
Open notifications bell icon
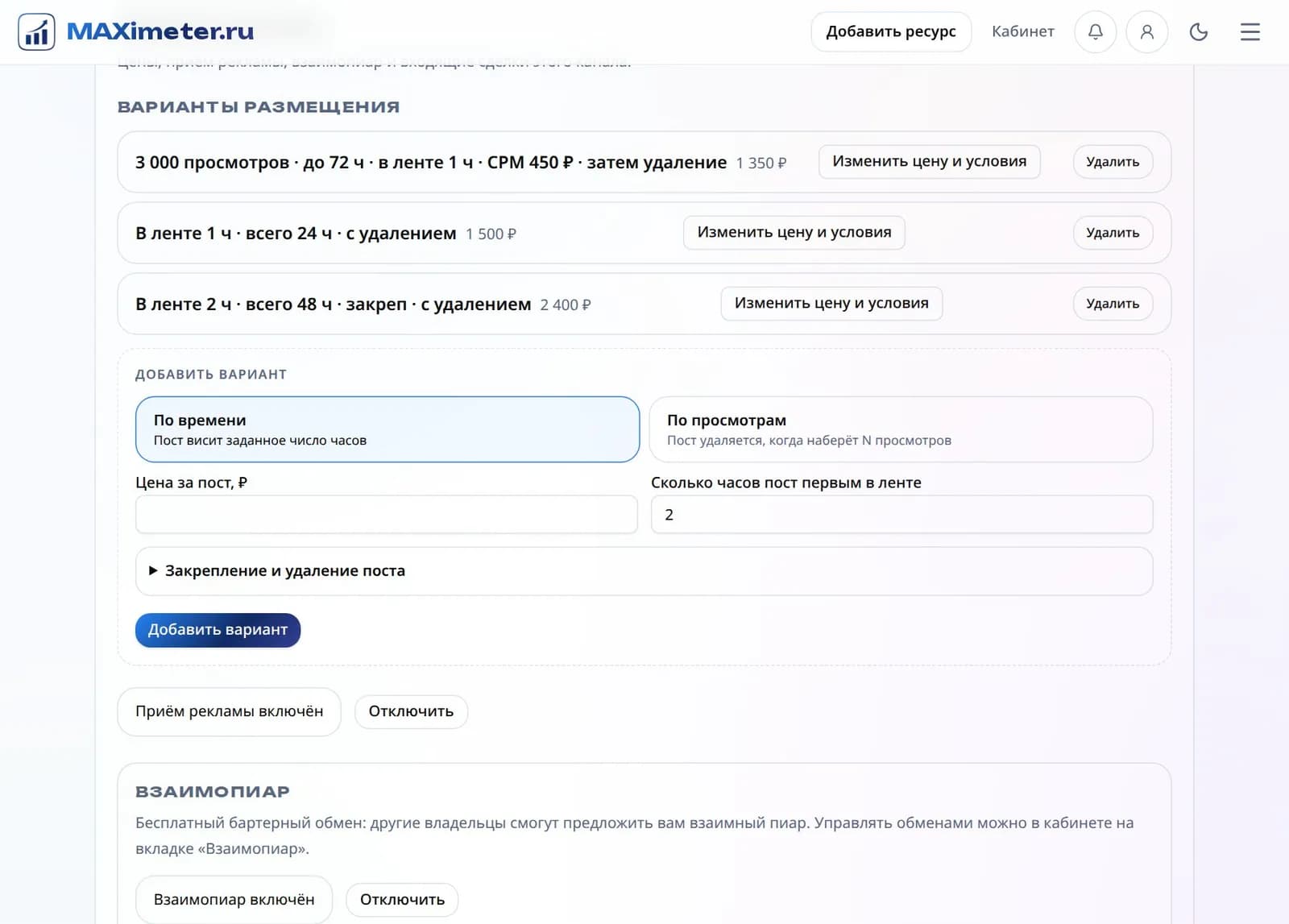click(1096, 32)
